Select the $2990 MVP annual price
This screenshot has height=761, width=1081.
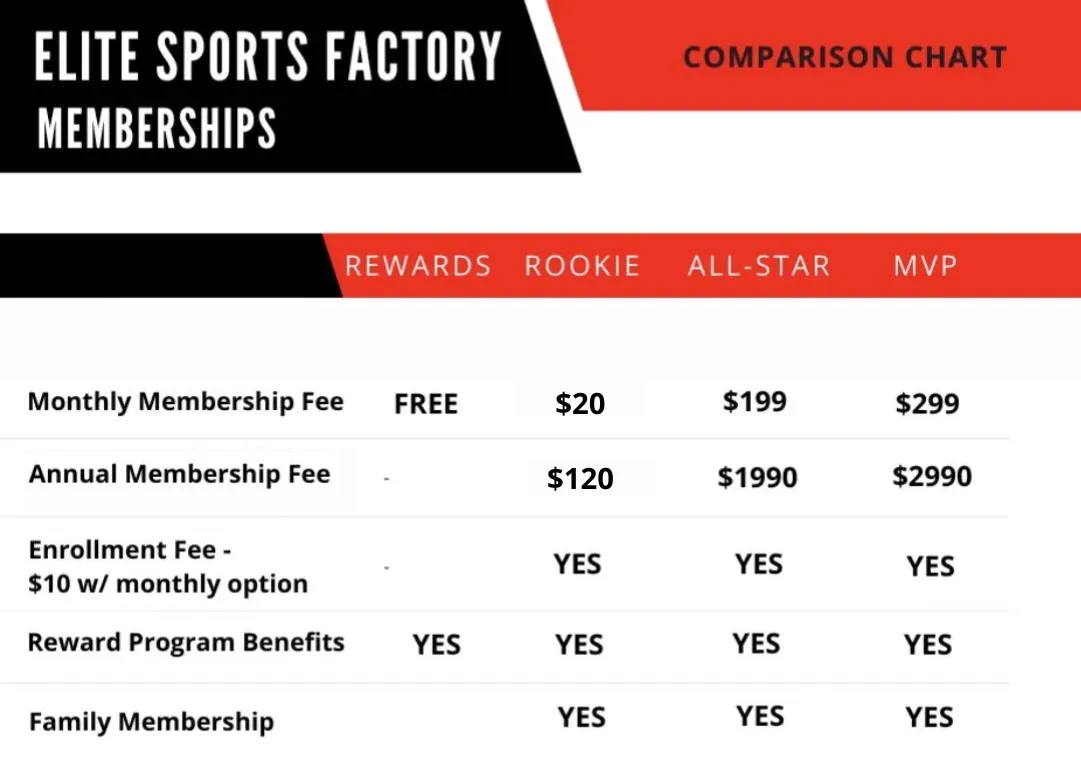tap(932, 476)
